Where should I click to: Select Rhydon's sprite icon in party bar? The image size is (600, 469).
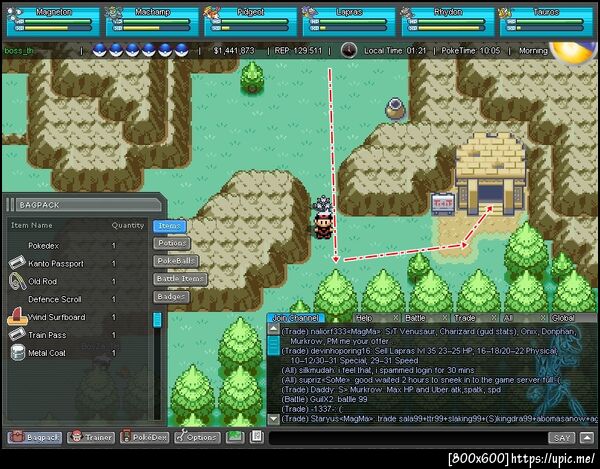coord(408,13)
